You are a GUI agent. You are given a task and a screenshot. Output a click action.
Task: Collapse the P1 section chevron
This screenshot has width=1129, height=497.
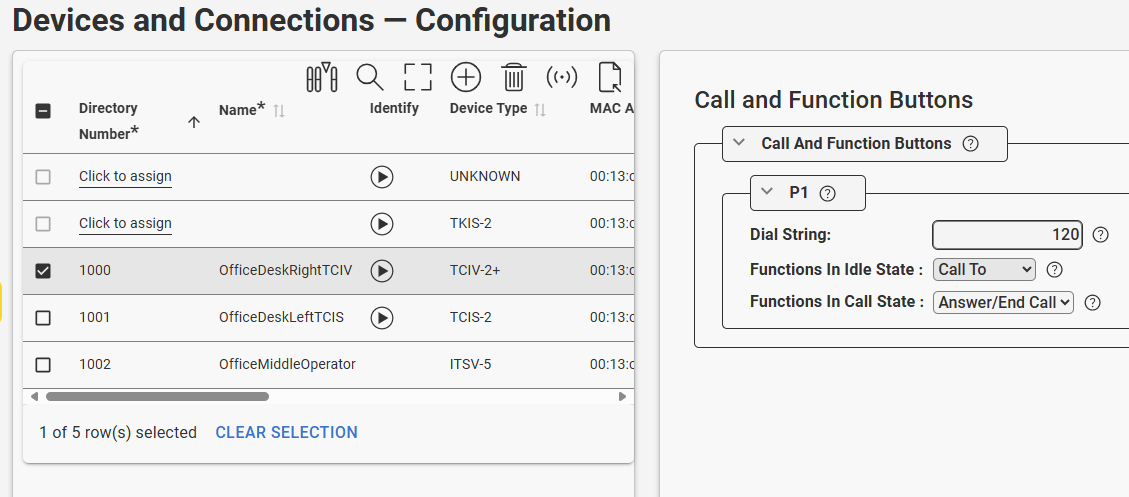[768, 192]
